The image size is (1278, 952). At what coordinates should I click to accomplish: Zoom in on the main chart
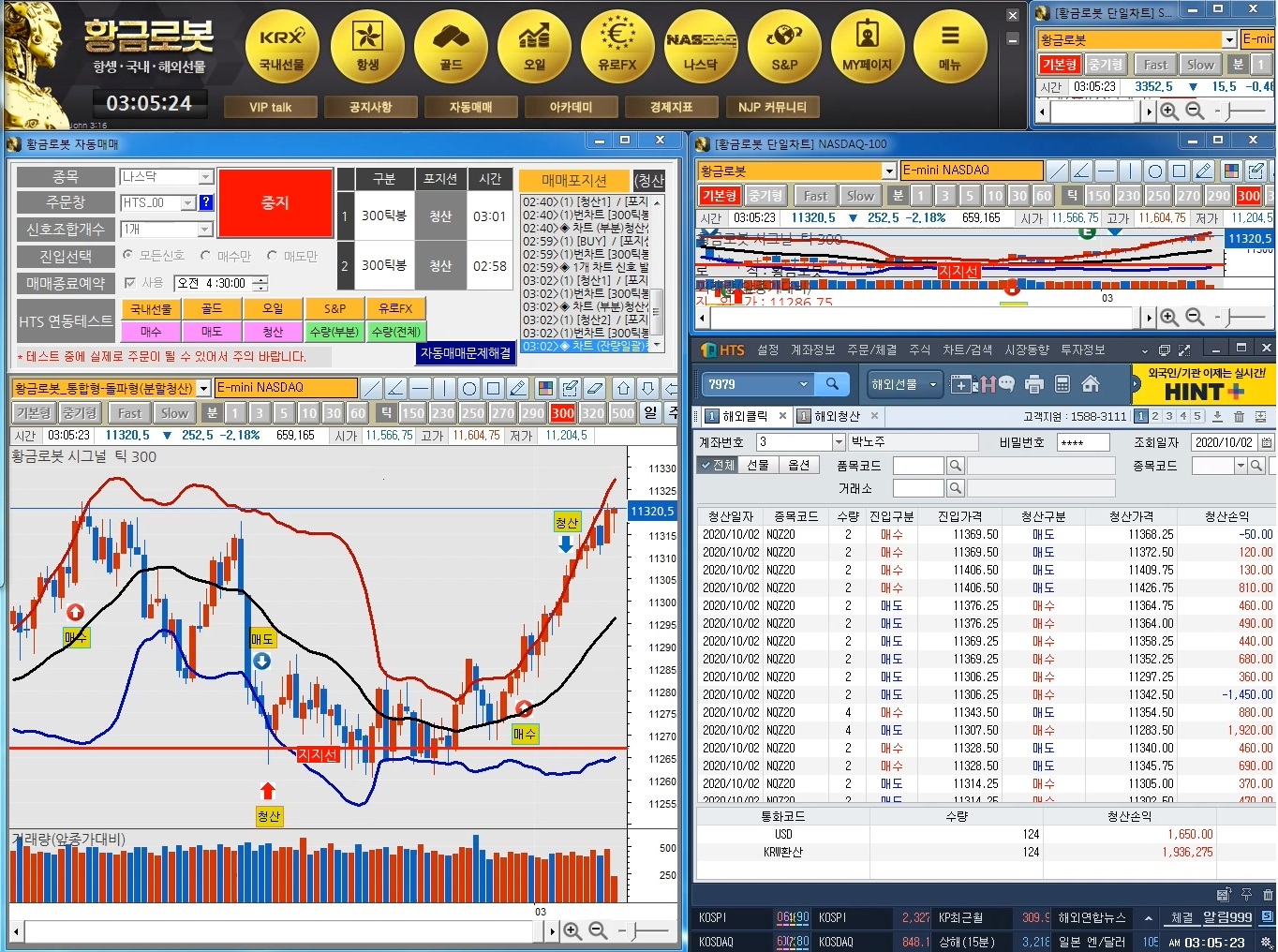[x=572, y=931]
